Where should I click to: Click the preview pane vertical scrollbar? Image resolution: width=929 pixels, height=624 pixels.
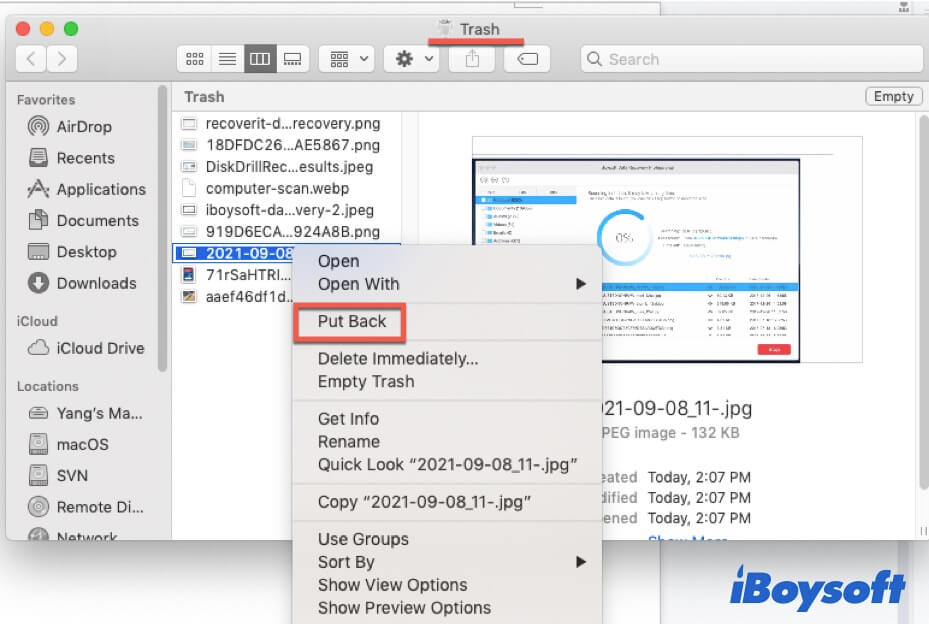924,302
